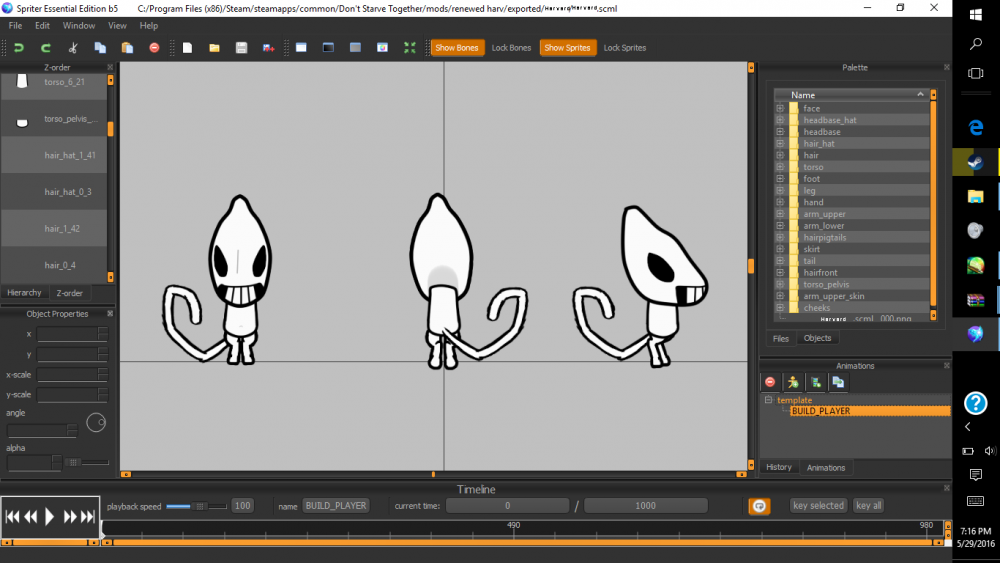The image size is (1000, 563).
Task: Click the scissors cut icon
Action: click(73, 48)
